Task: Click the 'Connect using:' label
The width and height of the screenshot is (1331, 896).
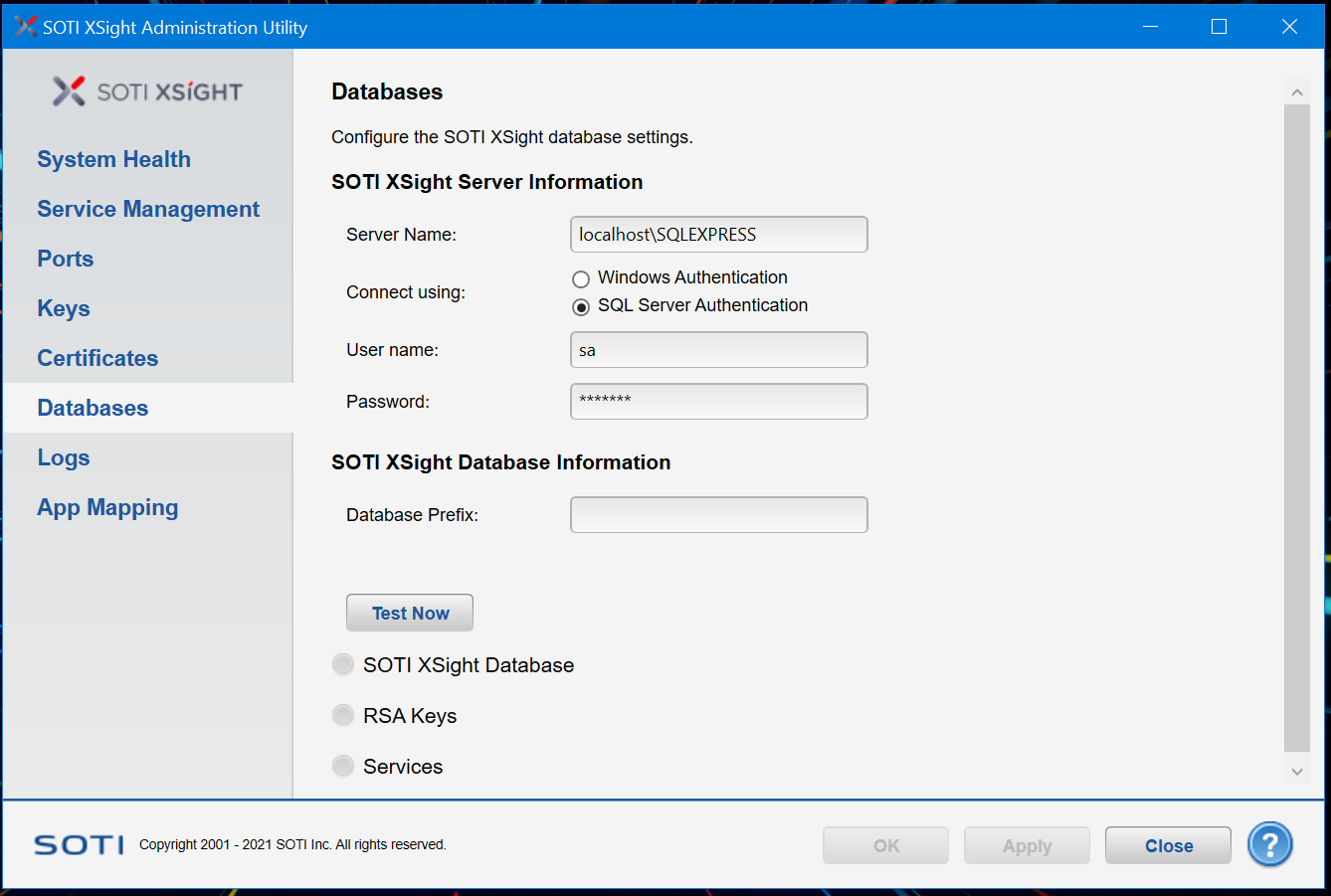Action: pyautogui.click(x=406, y=292)
